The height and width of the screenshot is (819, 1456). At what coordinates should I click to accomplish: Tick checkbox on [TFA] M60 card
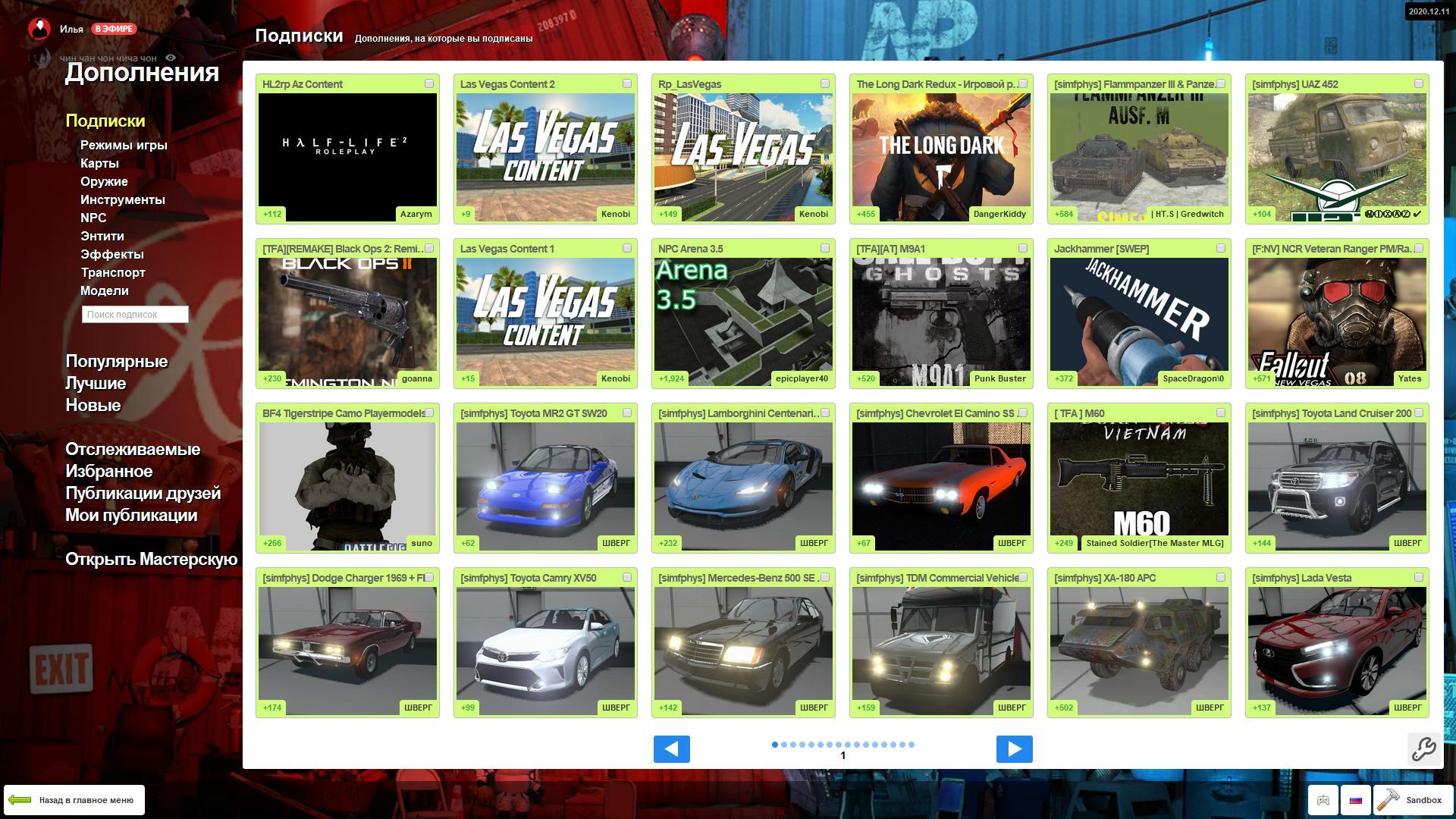point(1221,413)
